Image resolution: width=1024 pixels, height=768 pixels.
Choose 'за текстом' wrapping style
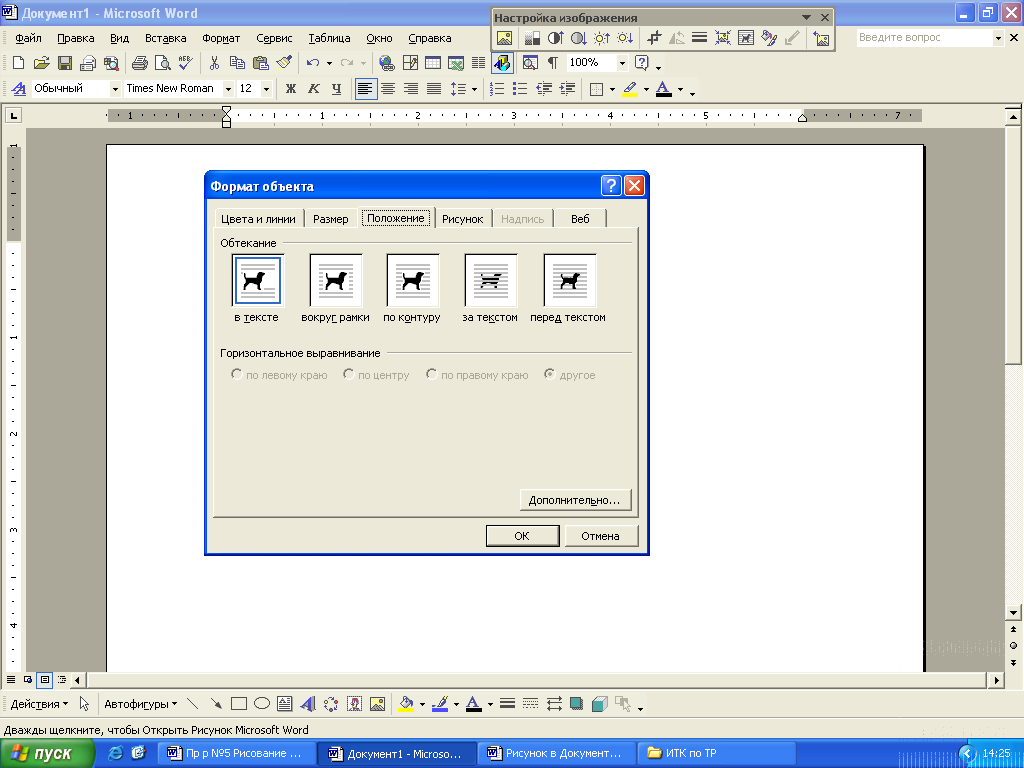[490, 280]
